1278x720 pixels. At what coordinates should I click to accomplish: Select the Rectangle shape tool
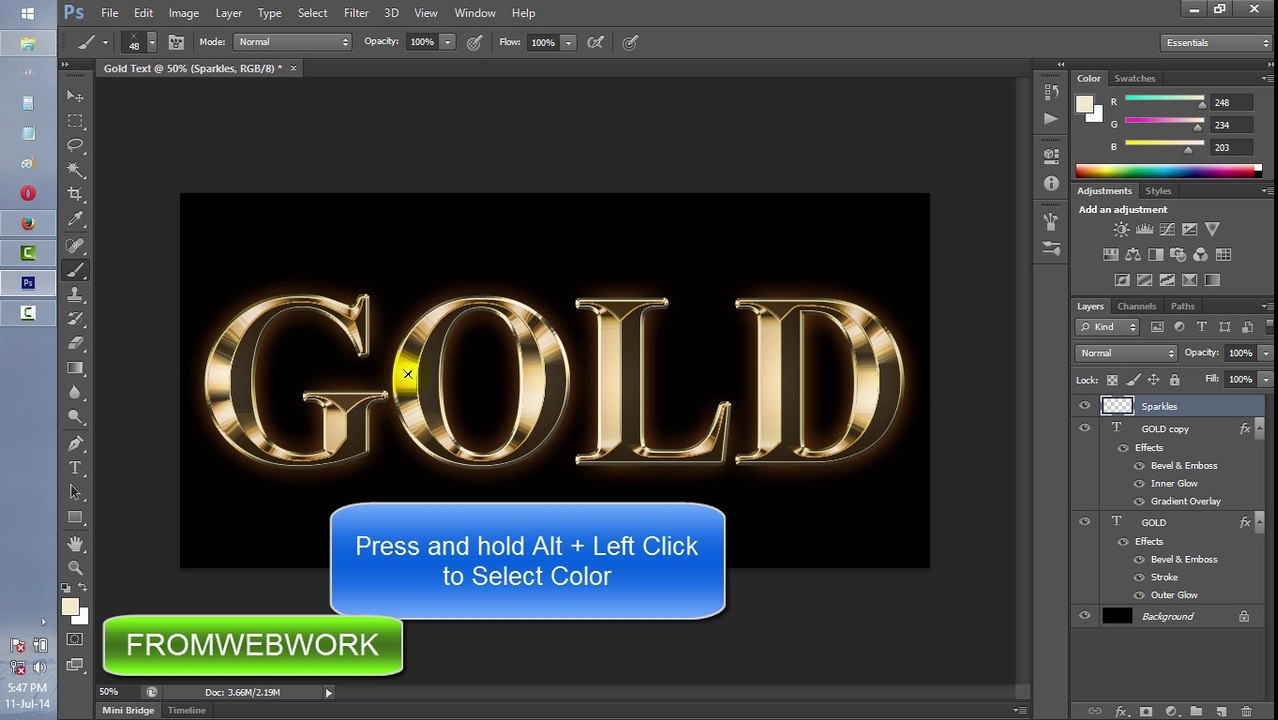(75, 517)
